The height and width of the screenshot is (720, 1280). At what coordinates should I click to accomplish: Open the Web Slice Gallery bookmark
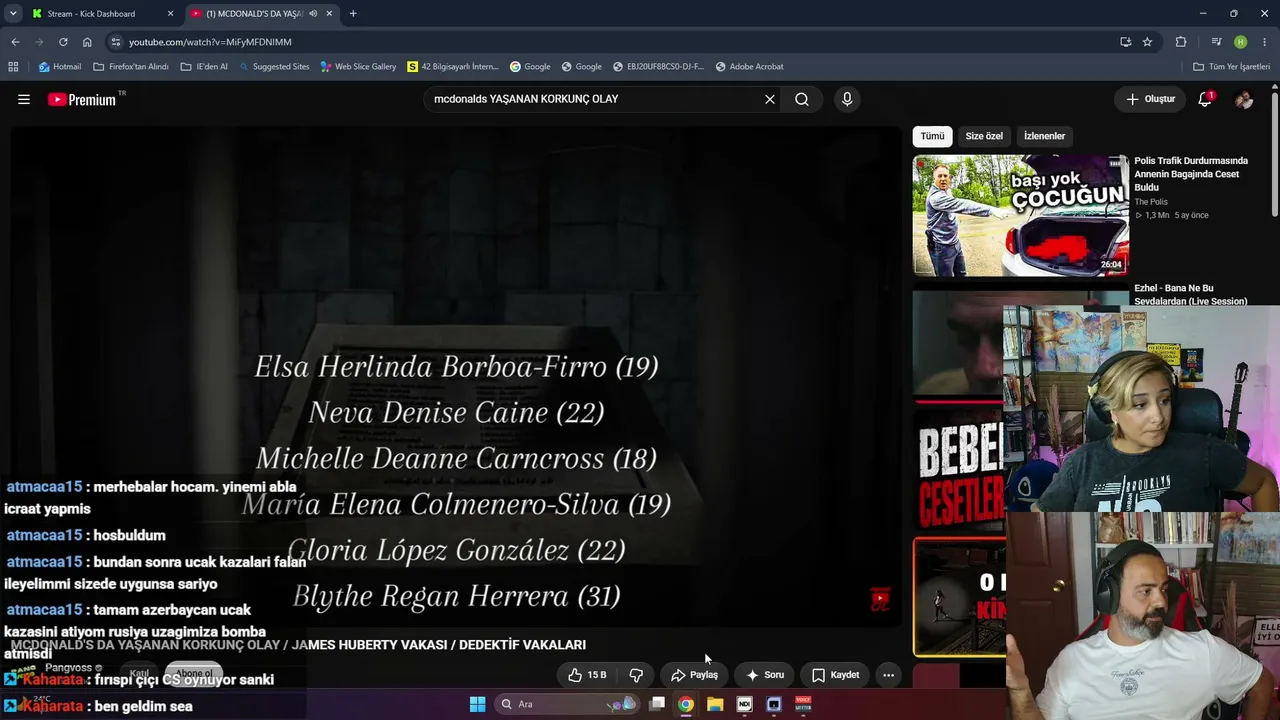[358, 67]
